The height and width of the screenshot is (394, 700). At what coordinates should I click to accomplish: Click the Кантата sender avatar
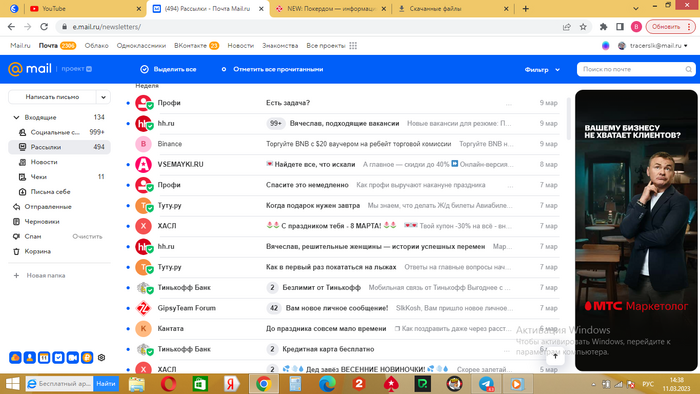(x=143, y=328)
